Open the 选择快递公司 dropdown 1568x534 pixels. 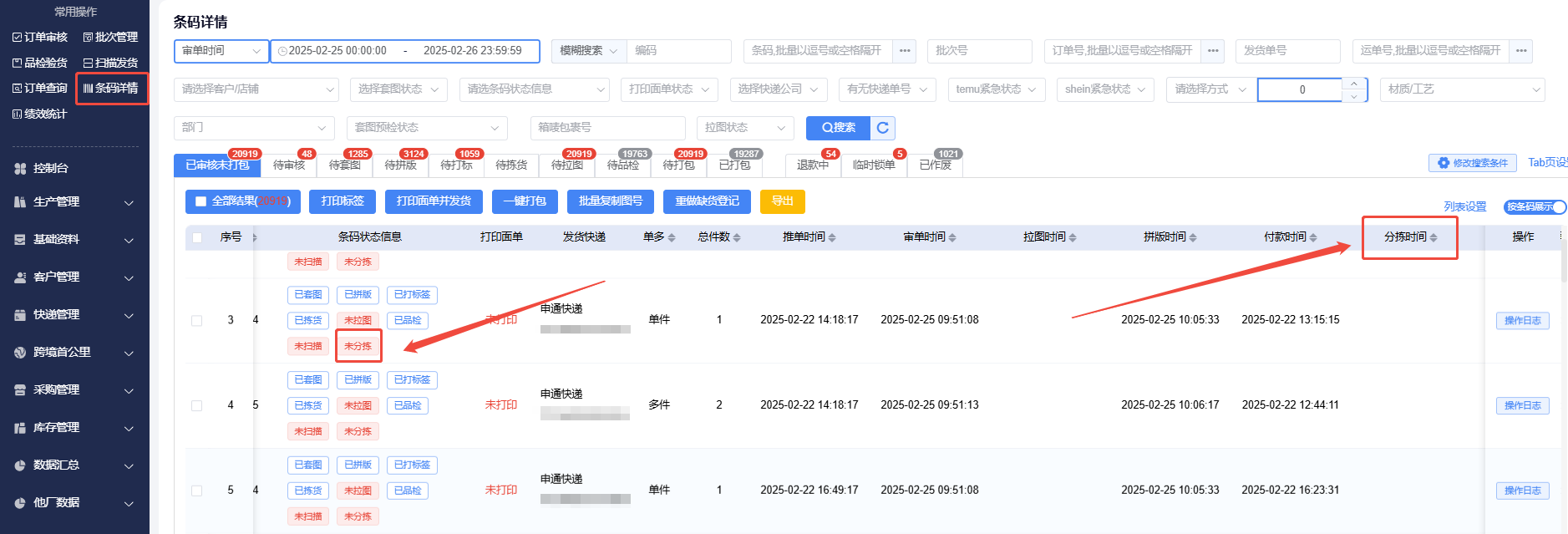pyautogui.click(x=778, y=89)
